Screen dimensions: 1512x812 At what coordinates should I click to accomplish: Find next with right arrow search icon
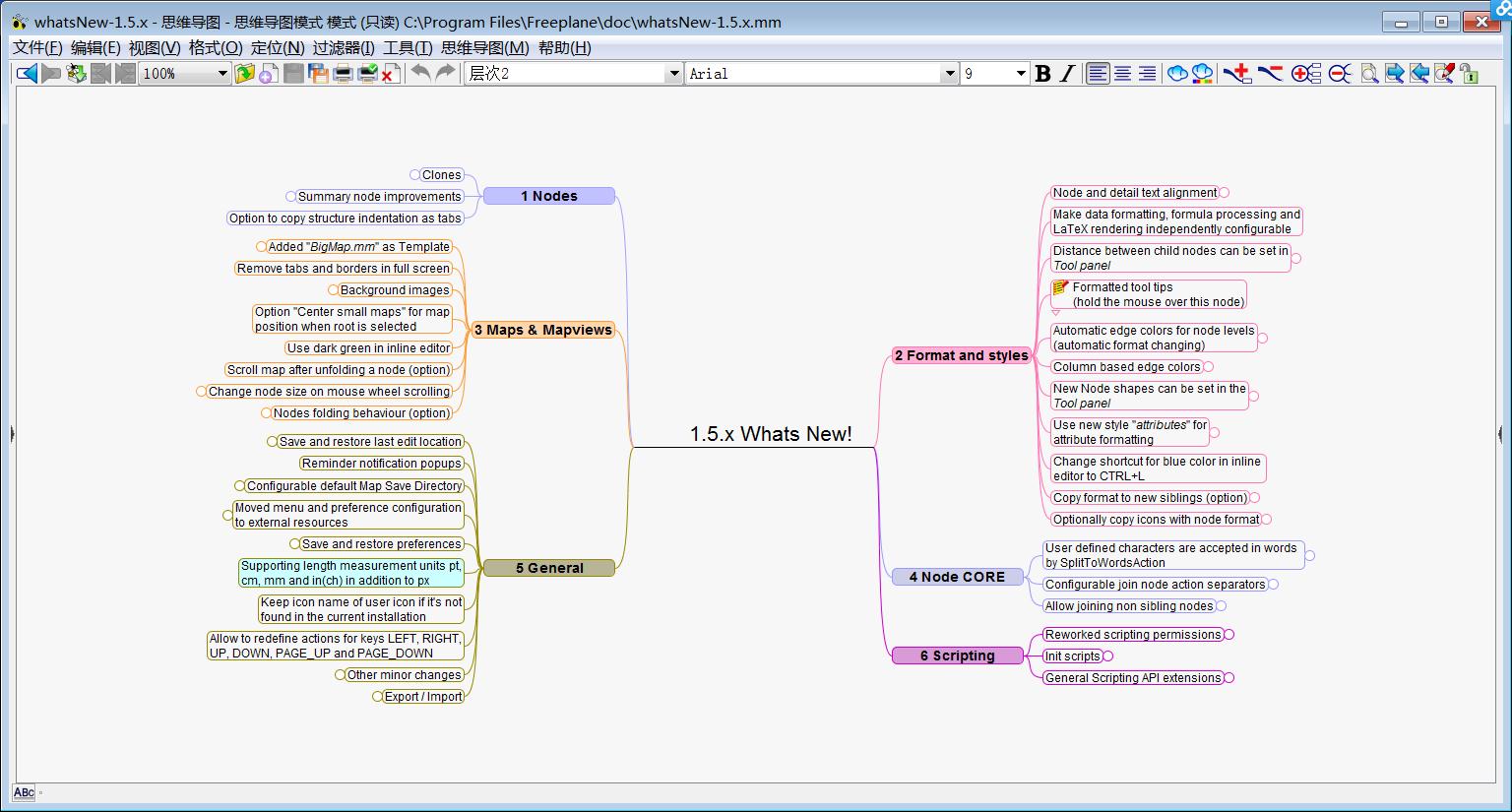tap(1394, 73)
